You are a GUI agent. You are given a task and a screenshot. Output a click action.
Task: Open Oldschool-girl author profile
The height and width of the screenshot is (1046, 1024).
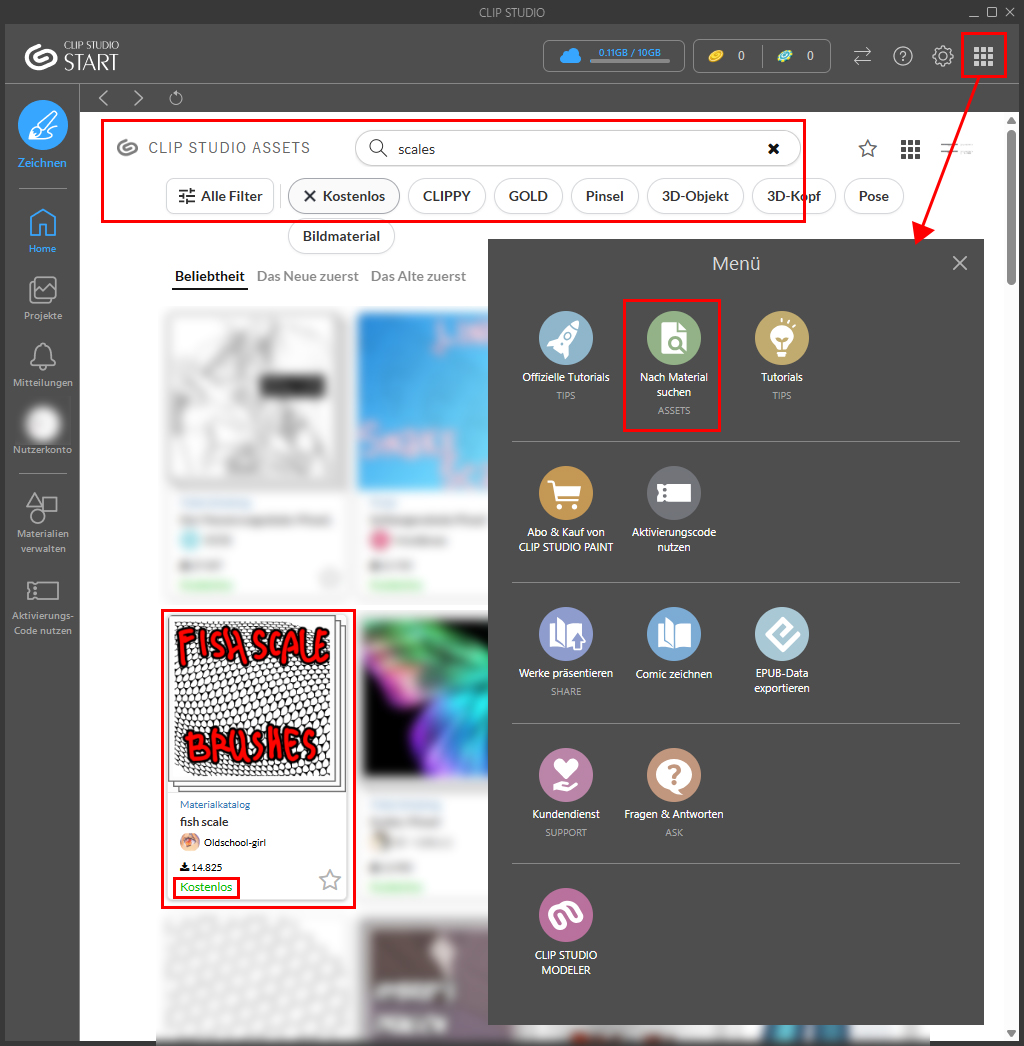(x=223, y=843)
